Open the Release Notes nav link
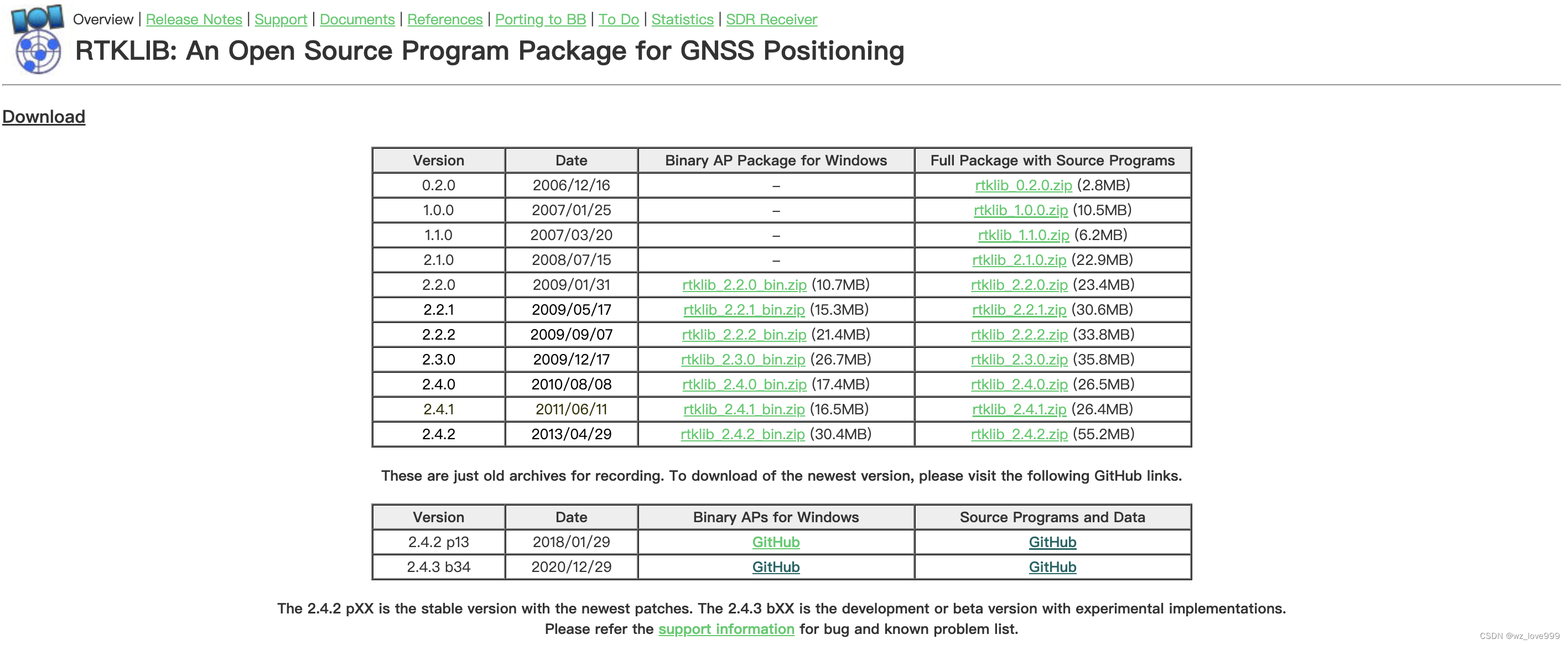This screenshot has height=645, width=1568. point(194,19)
